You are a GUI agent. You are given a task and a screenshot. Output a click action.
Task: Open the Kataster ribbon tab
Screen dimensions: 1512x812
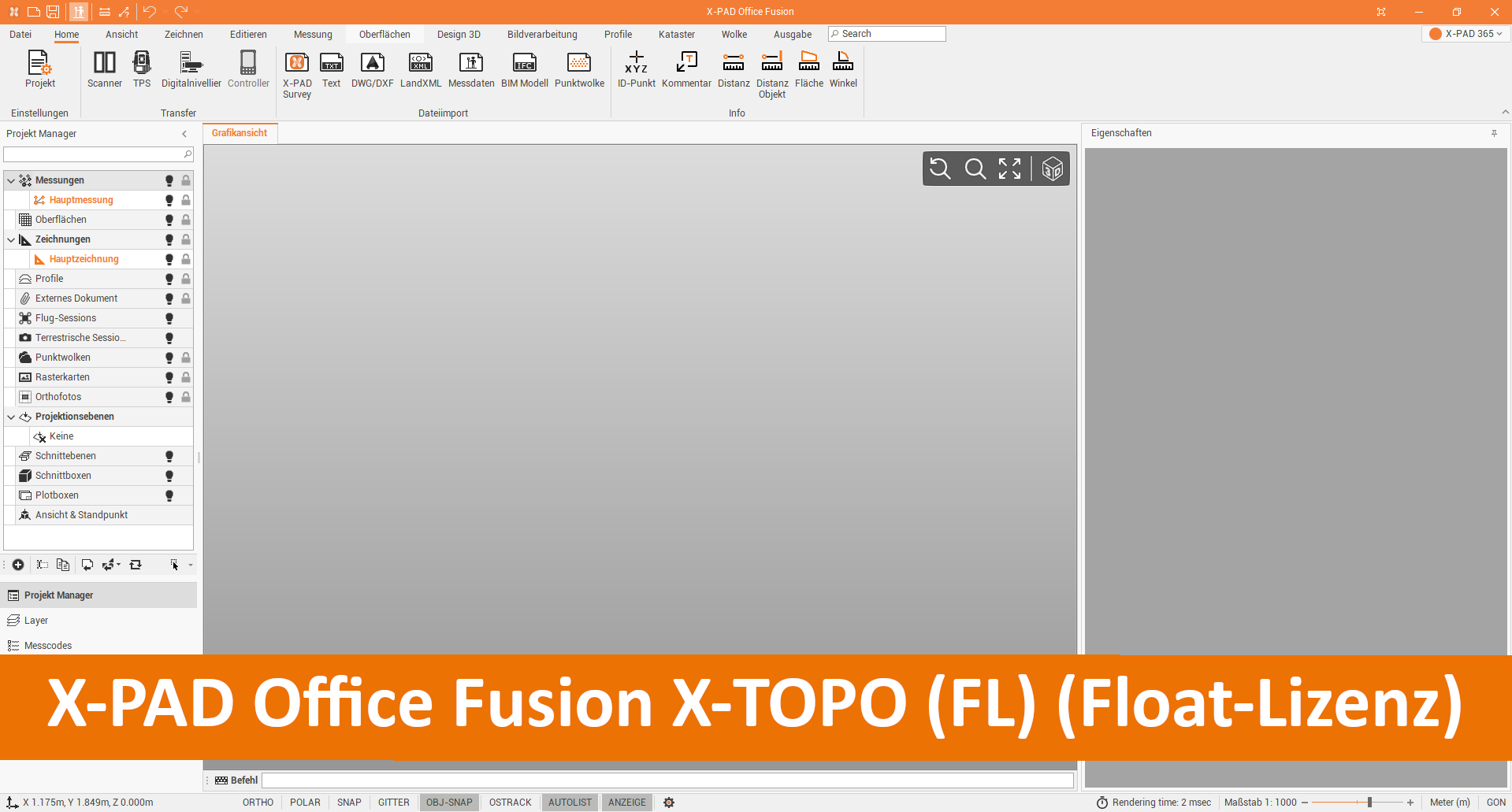pyautogui.click(x=677, y=35)
